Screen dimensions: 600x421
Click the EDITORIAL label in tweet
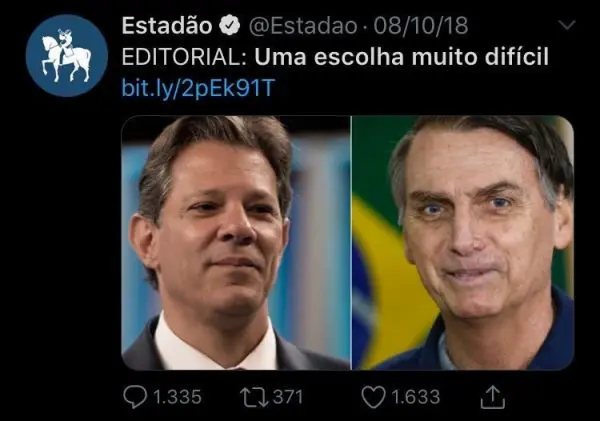pos(184,57)
